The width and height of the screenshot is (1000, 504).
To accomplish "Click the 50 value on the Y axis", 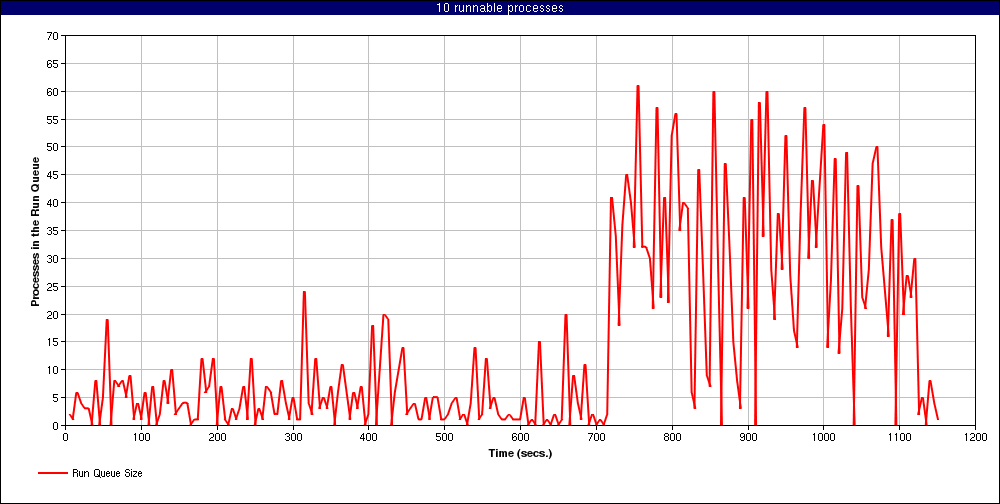I will point(53,147).
